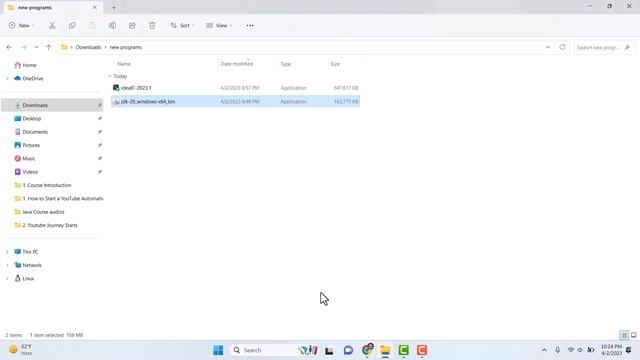
Task: Sort by the Type column header
Action: pos(286,64)
